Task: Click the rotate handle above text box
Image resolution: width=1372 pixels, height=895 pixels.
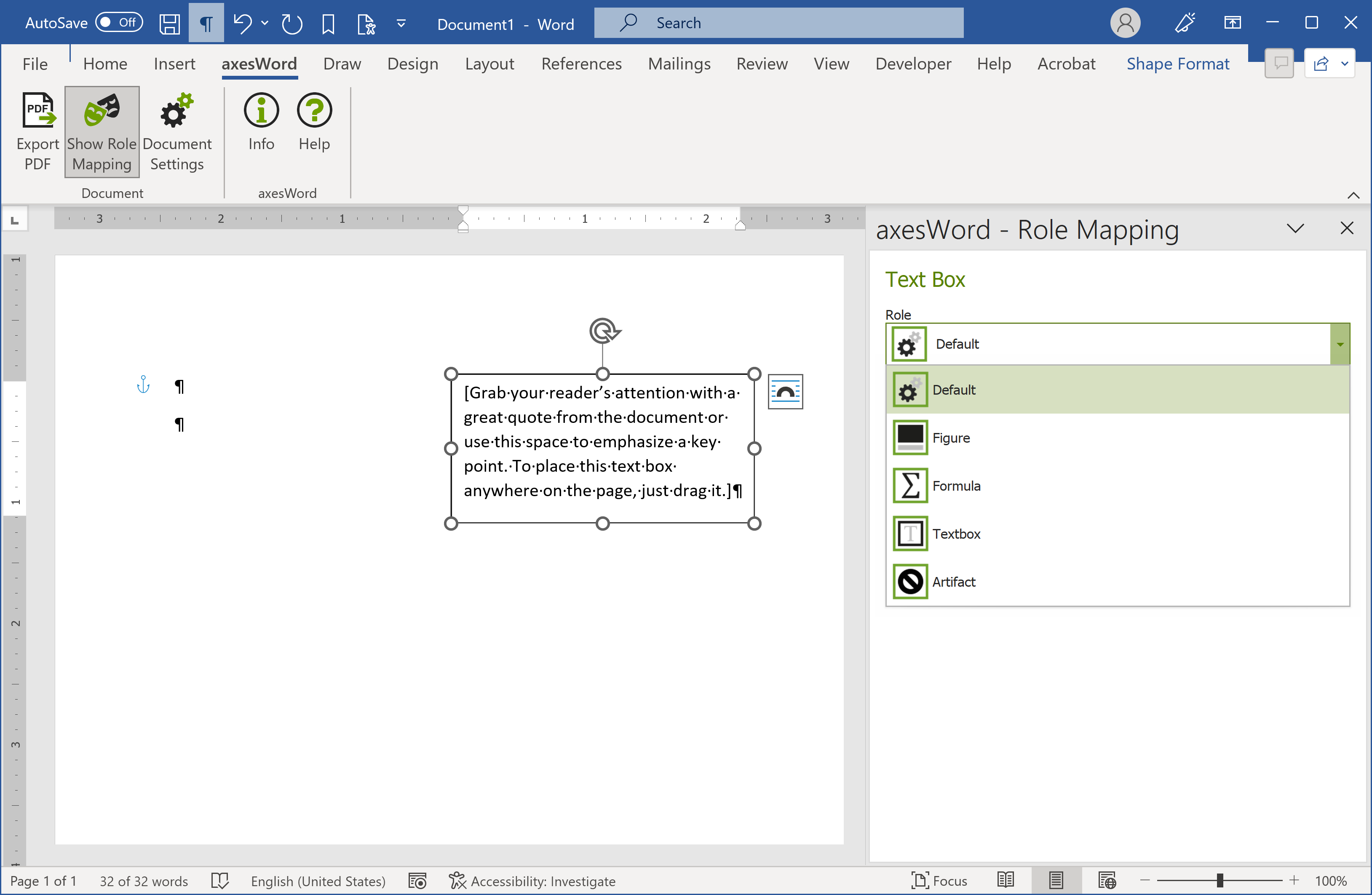Action: (x=603, y=331)
